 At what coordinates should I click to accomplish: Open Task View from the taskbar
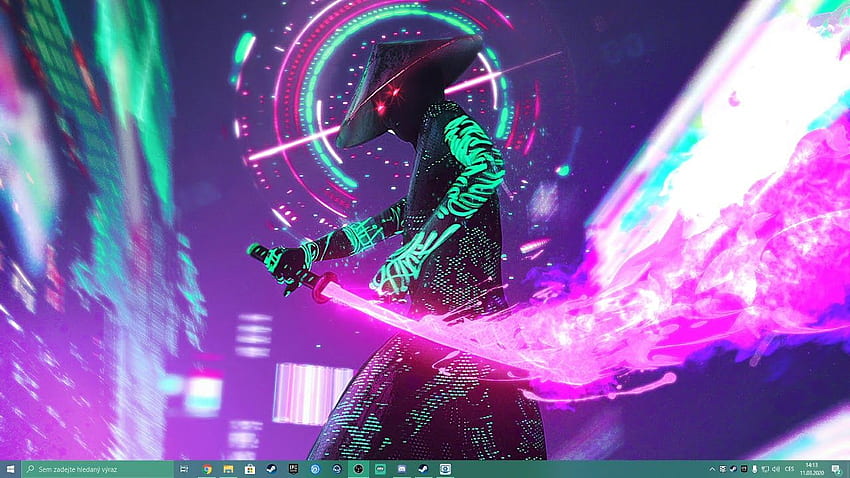184,469
